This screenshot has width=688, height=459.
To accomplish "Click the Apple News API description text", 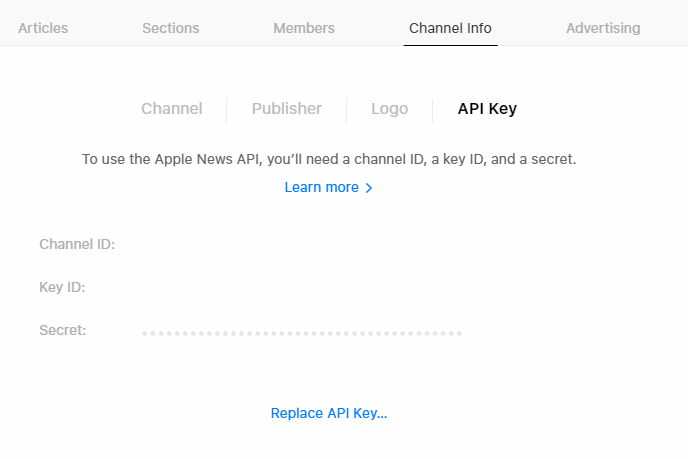I will coord(329,159).
